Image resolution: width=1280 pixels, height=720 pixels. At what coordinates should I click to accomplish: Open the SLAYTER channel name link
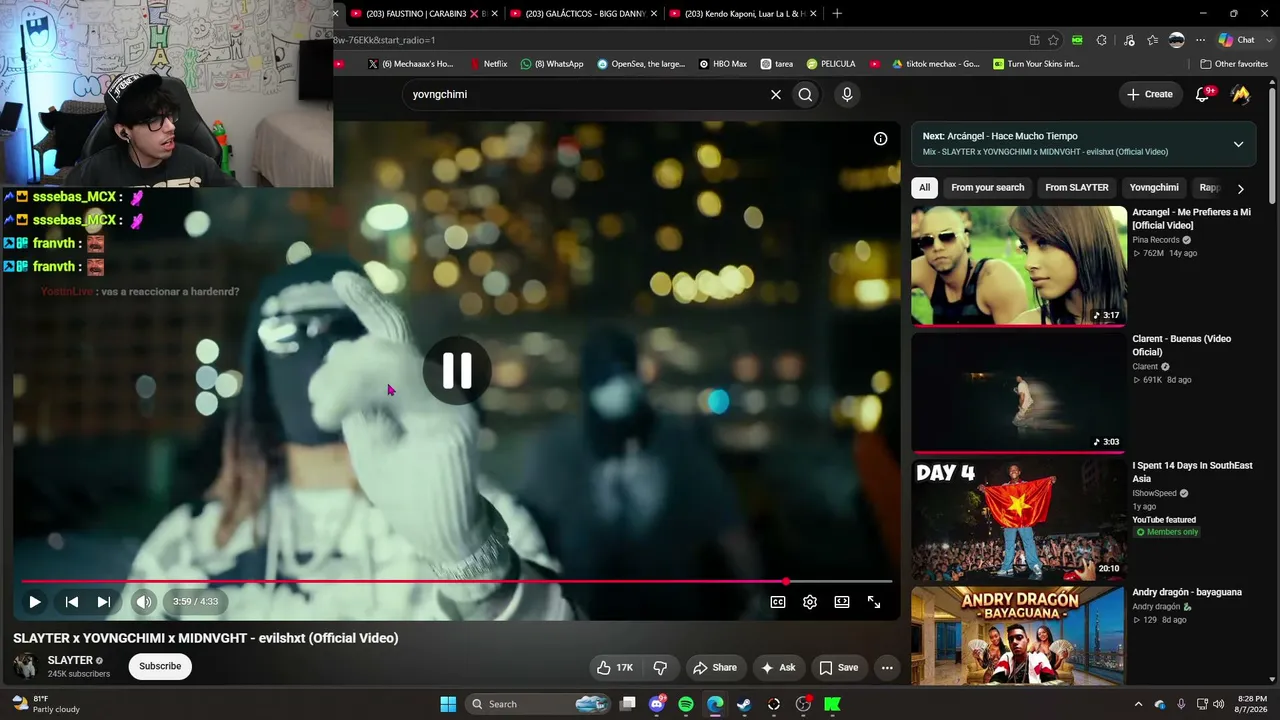[70, 660]
